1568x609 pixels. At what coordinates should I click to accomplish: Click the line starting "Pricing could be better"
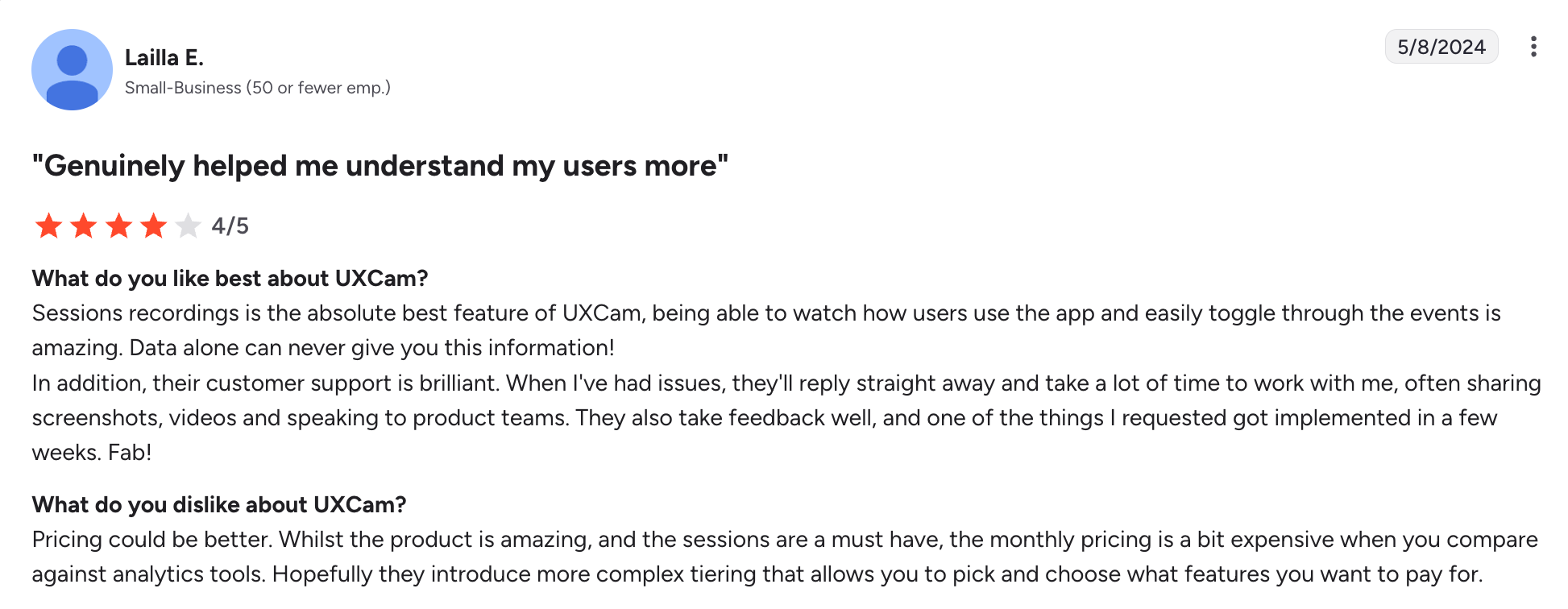(x=784, y=540)
